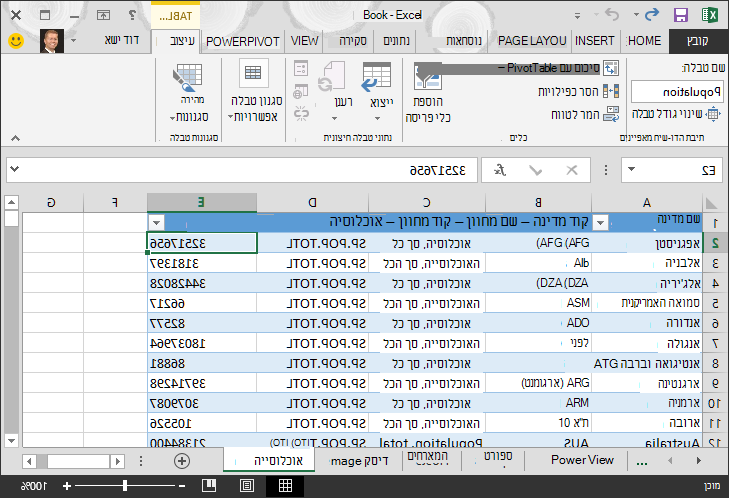This screenshot has height=498, width=729.
Task: Click the Zoom In plus button
Action: (66, 486)
